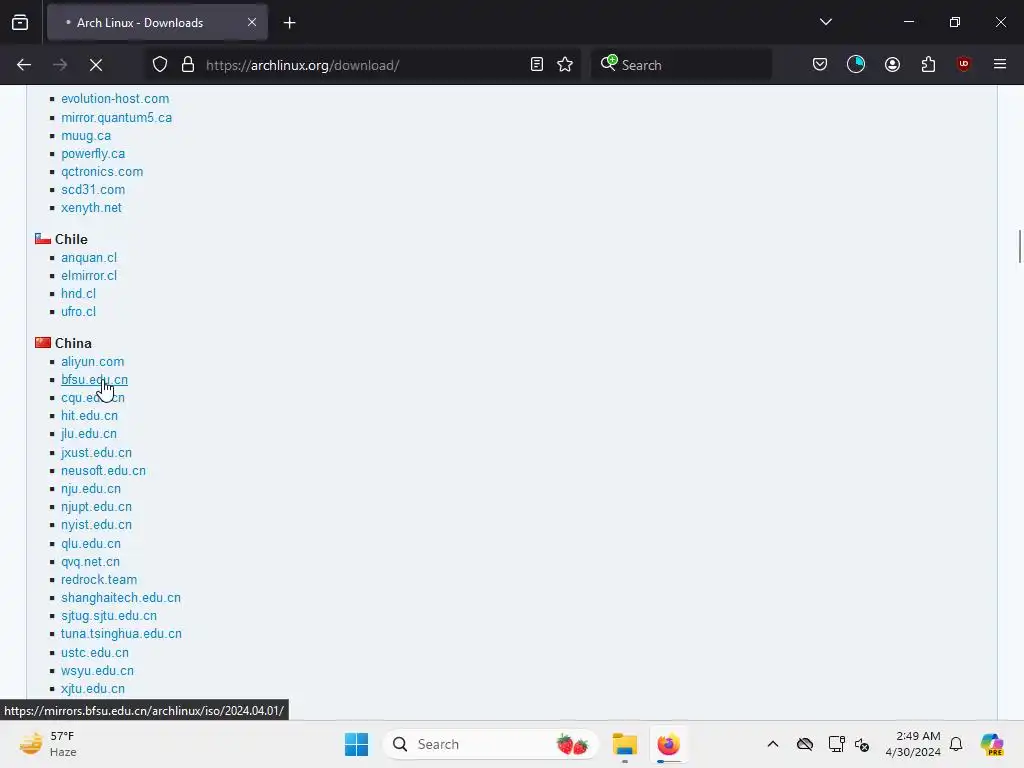The image size is (1024, 768).
Task: Open the wsyu.edu.cn mirror link
Action: point(97,671)
